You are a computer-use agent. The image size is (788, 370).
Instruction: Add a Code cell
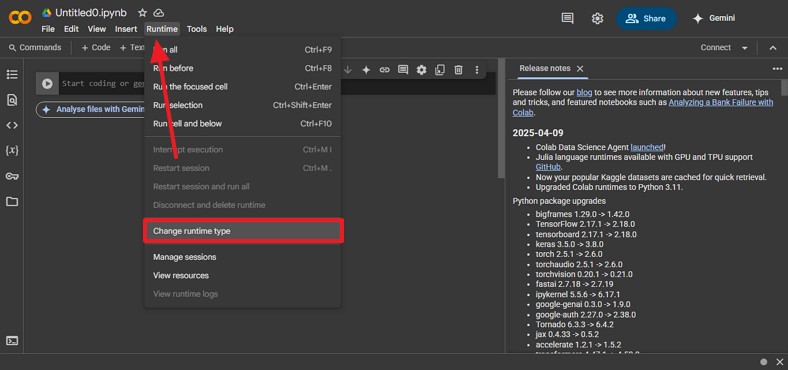pyautogui.click(x=95, y=47)
